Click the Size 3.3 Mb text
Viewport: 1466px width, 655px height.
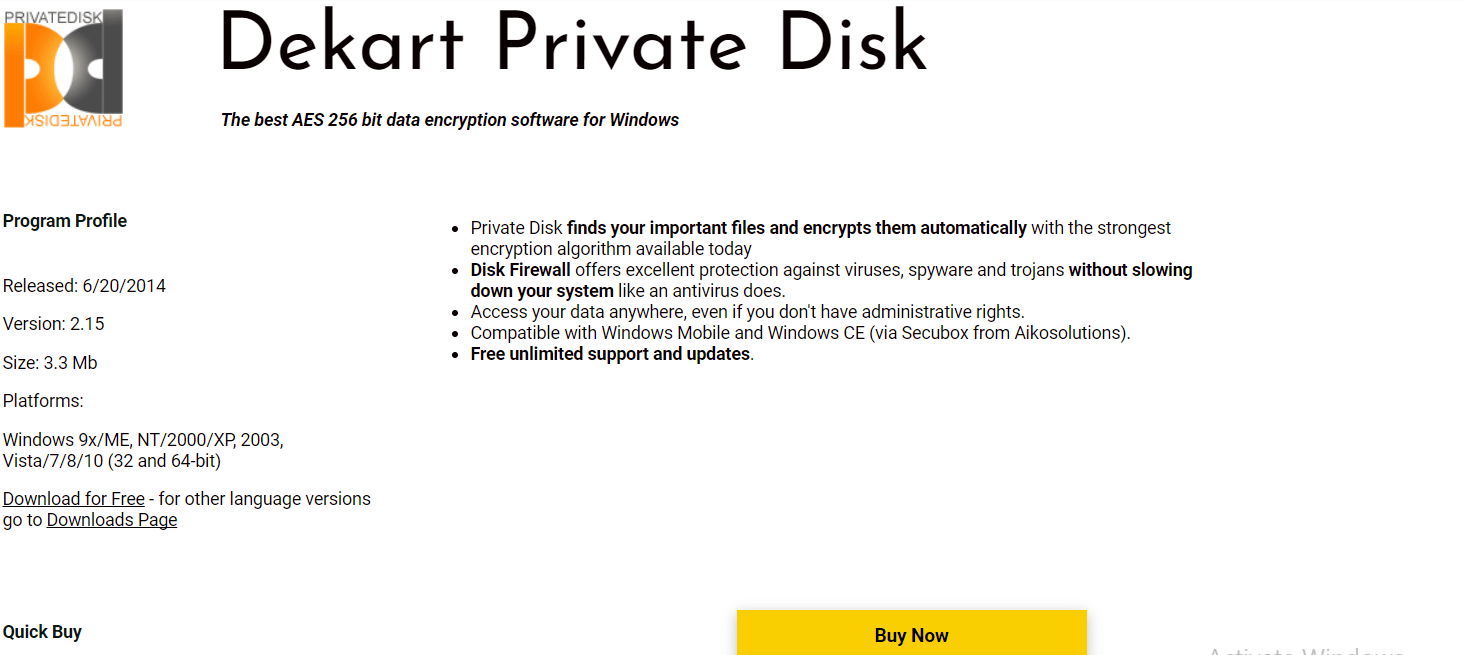(x=50, y=362)
